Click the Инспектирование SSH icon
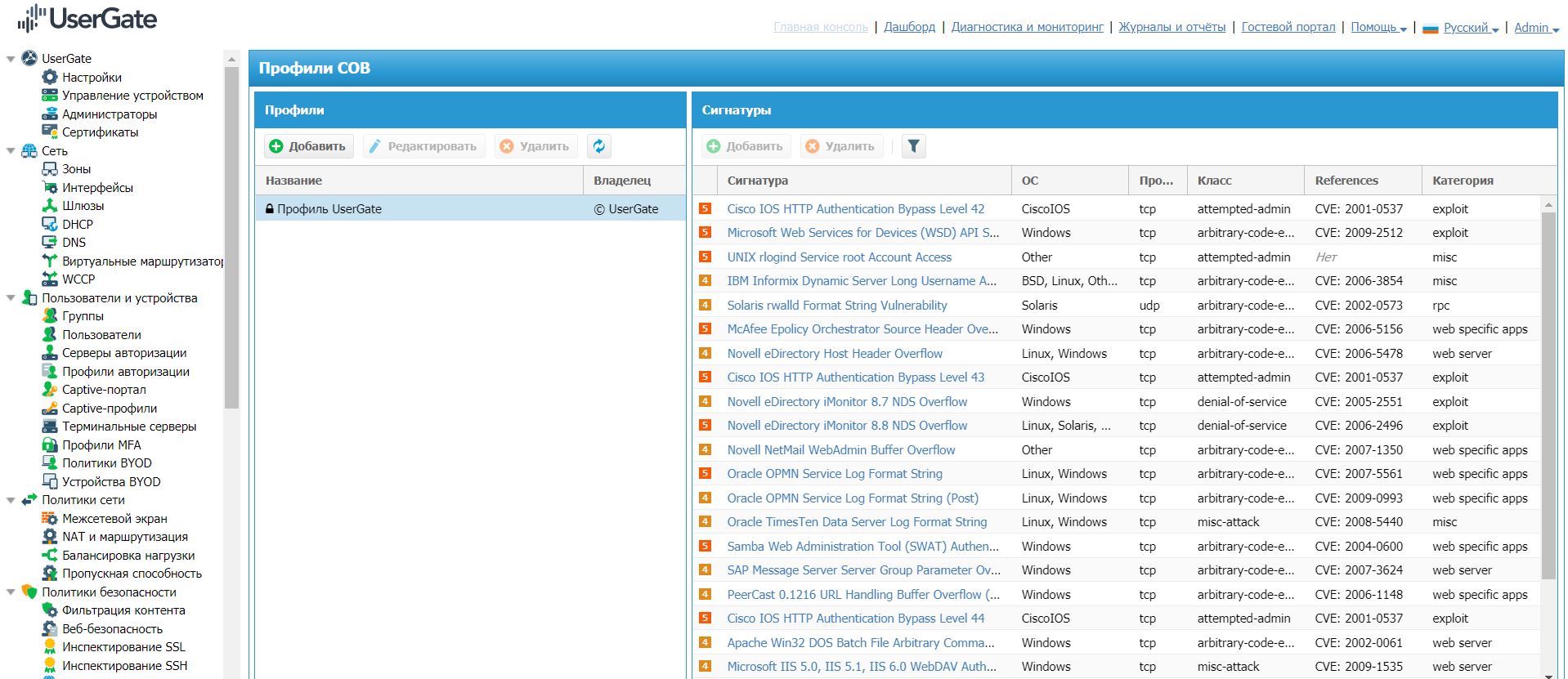 pos(50,666)
